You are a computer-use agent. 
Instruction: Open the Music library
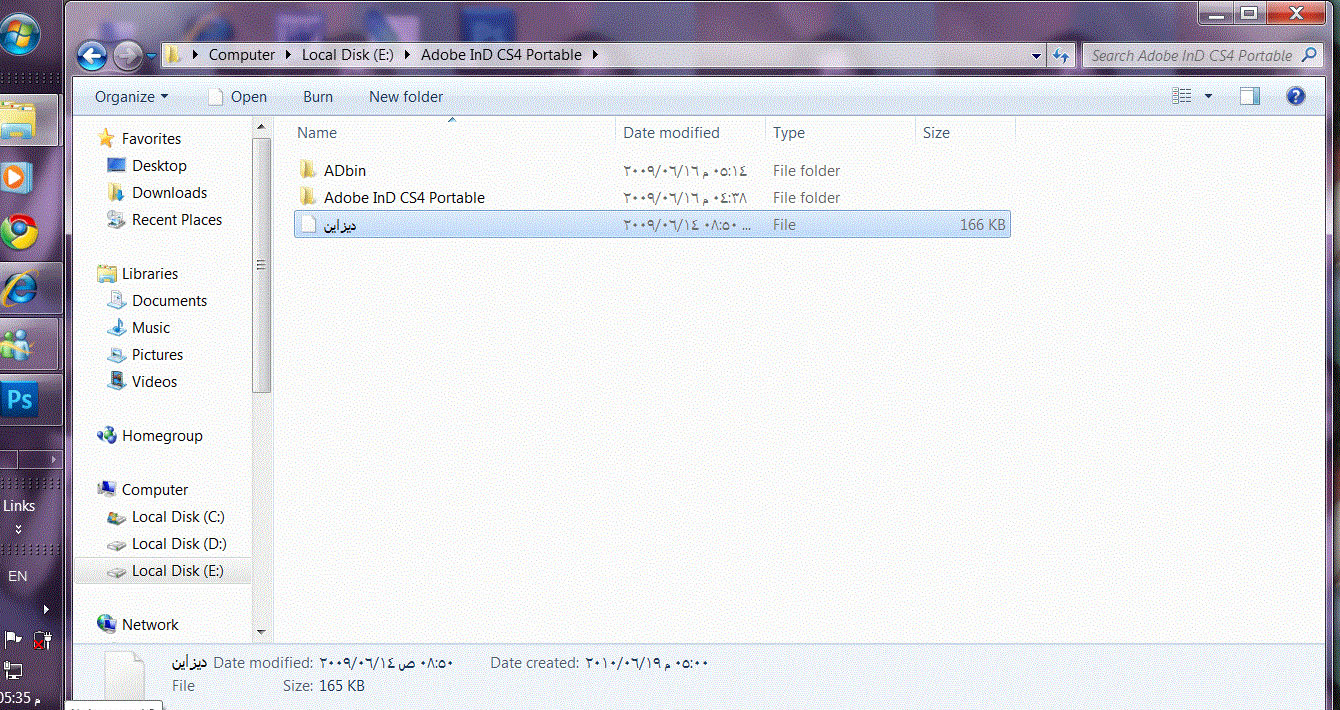(x=151, y=328)
